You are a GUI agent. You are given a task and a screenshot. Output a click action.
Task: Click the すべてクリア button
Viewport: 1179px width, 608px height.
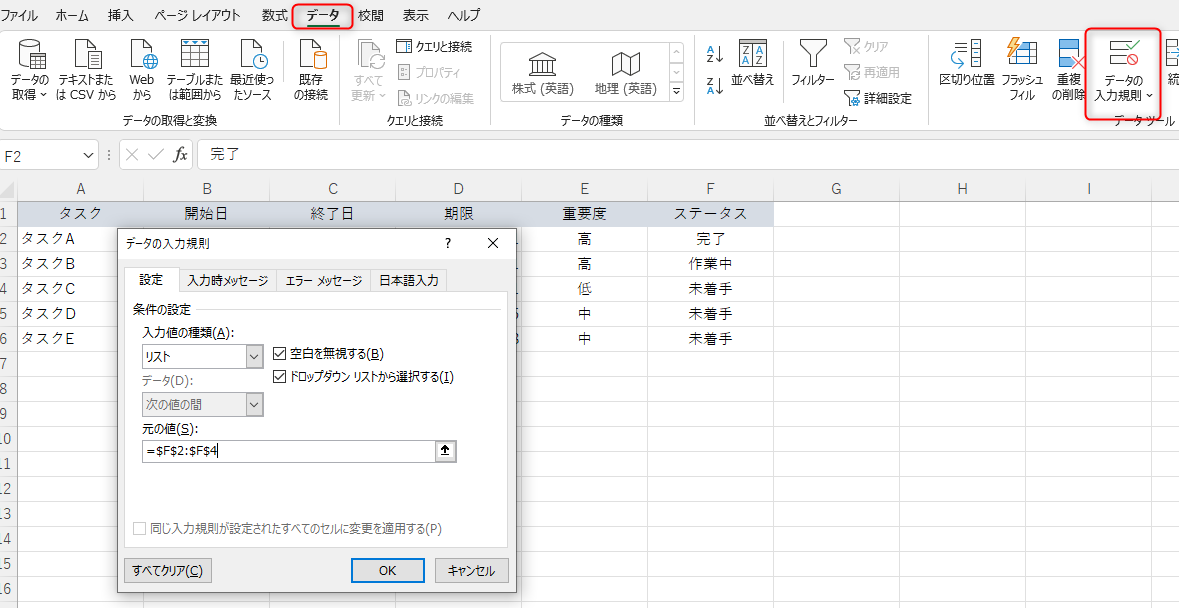pyautogui.click(x=167, y=571)
